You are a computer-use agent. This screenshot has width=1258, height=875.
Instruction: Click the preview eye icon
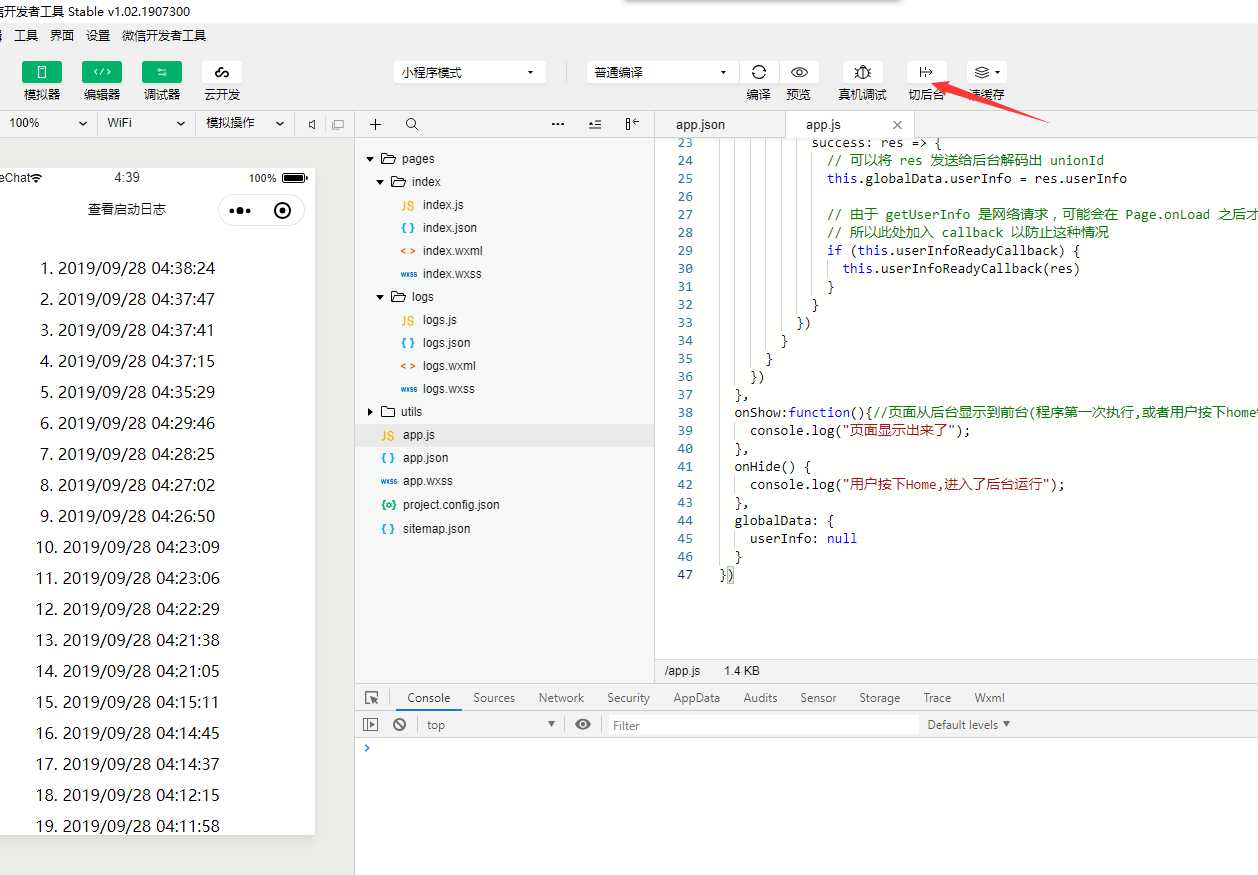799,72
